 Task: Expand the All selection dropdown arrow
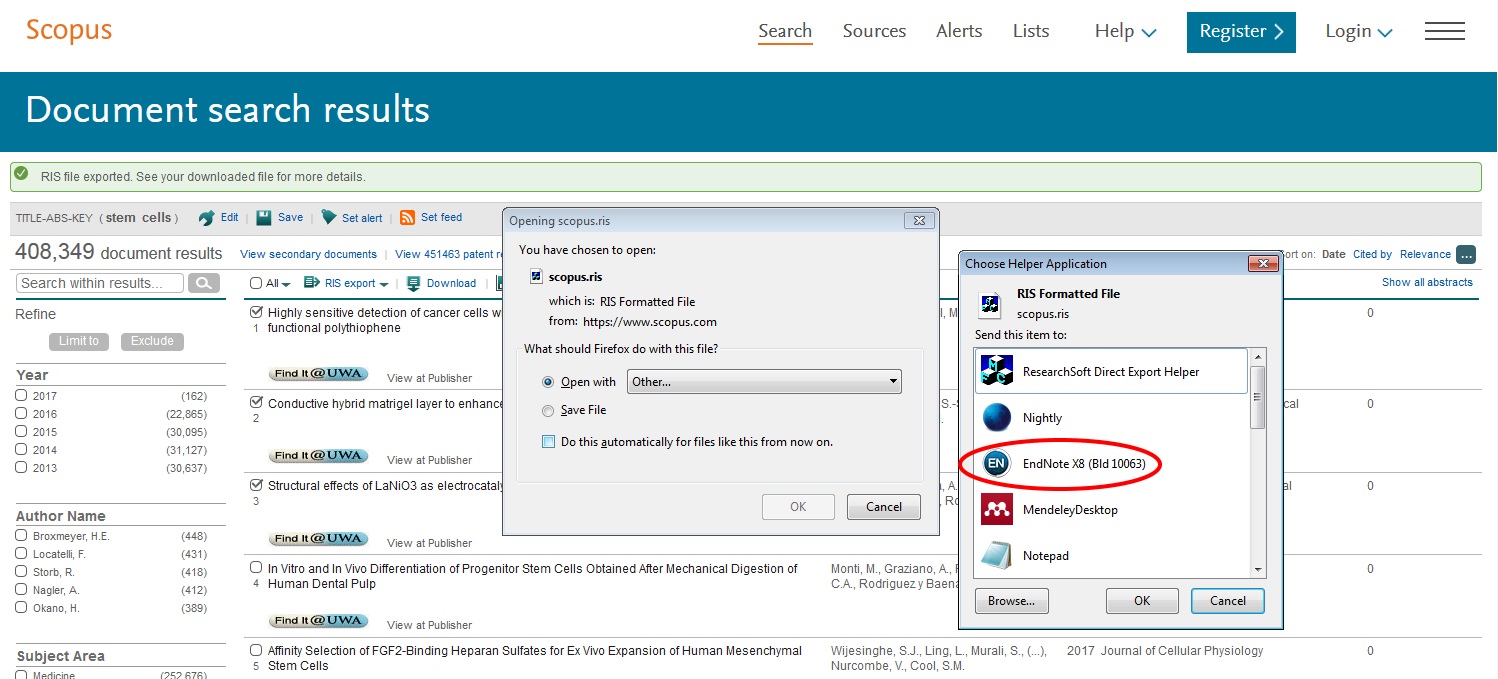pos(287,285)
